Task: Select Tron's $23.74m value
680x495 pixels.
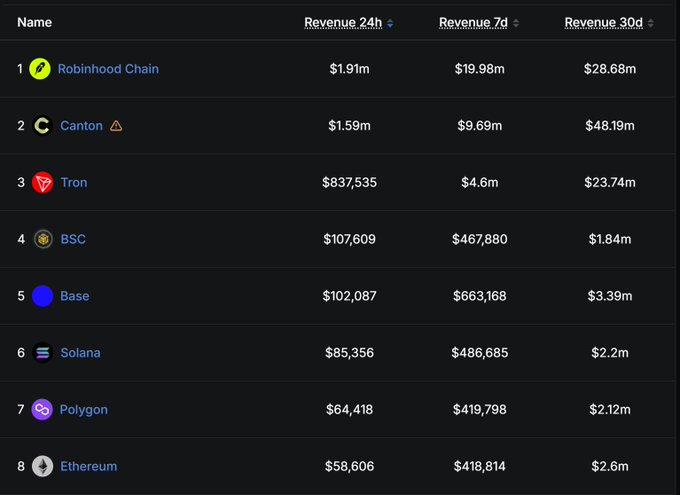Action: coord(610,182)
